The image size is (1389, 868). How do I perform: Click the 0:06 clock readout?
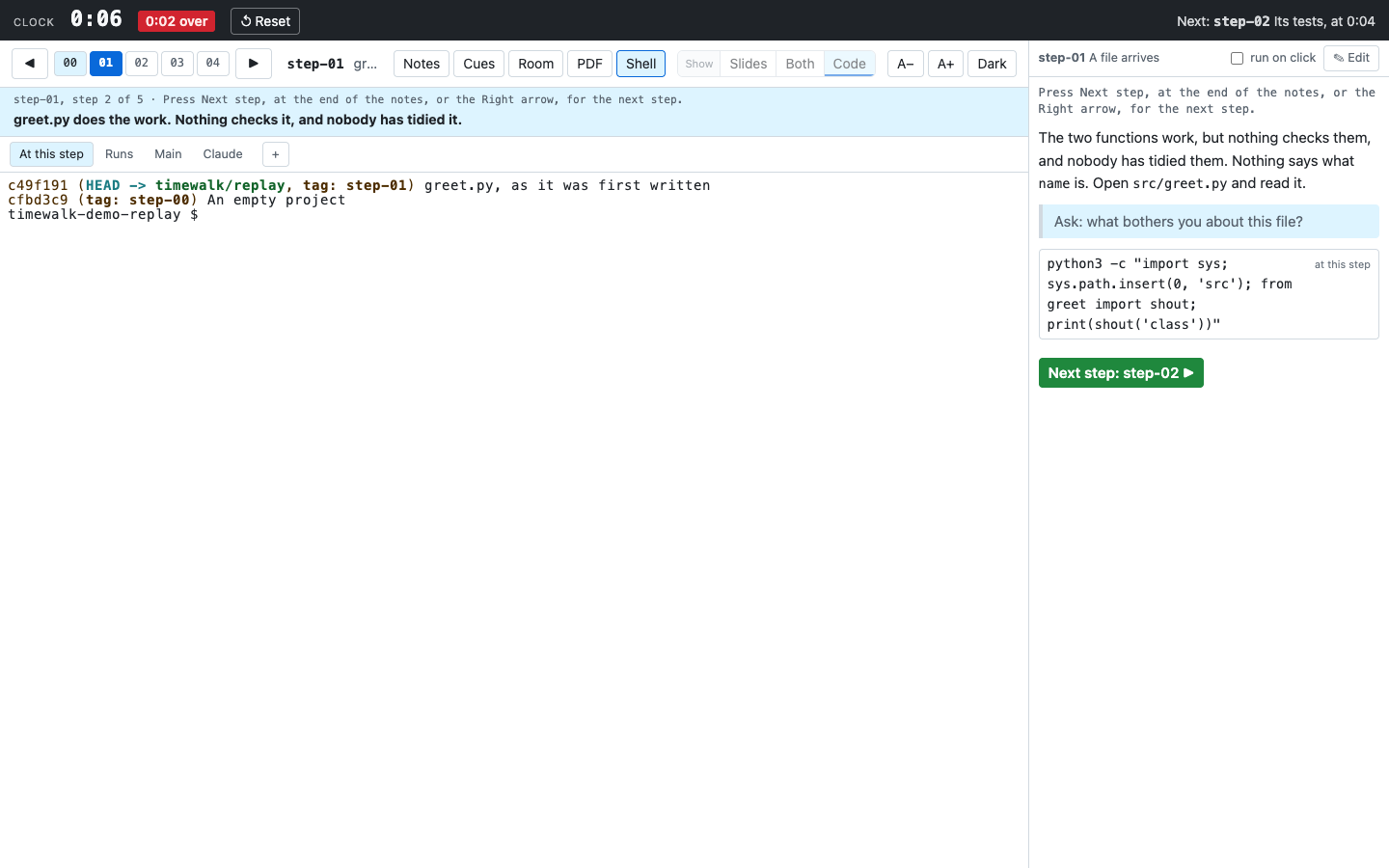(96, 19)
